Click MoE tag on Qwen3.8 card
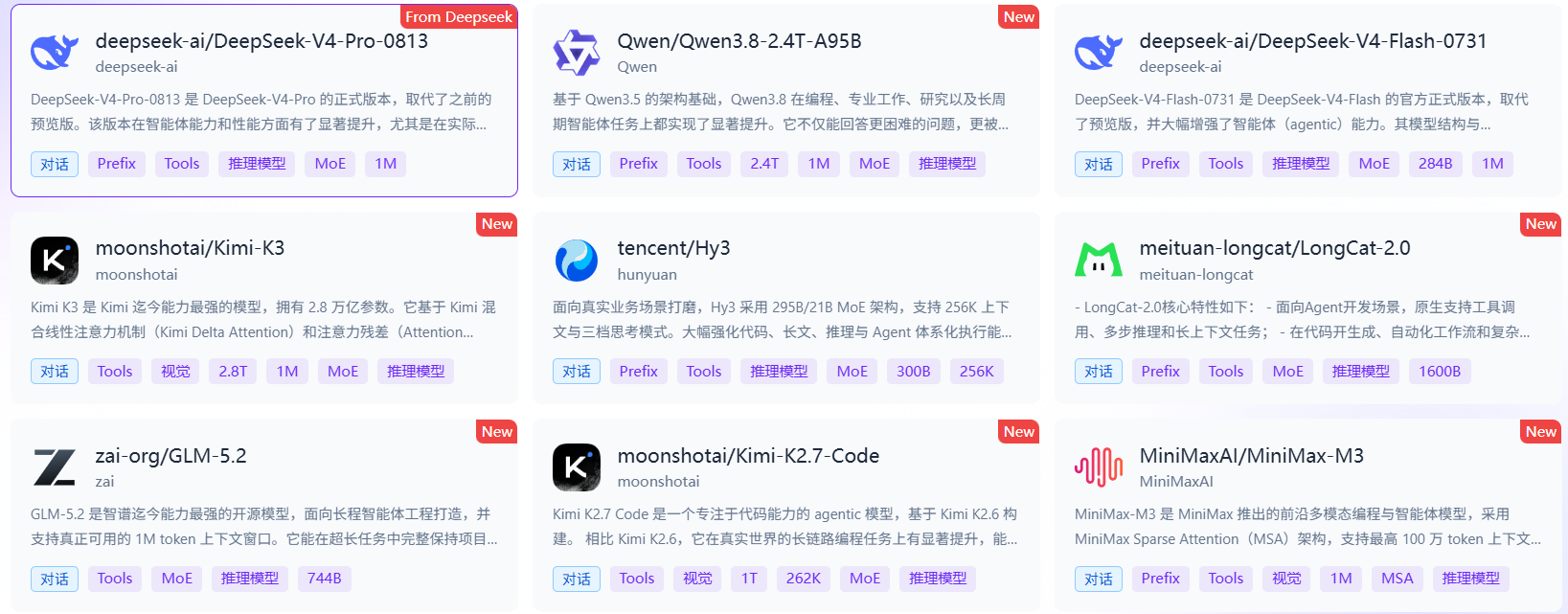 pos(875,164)
